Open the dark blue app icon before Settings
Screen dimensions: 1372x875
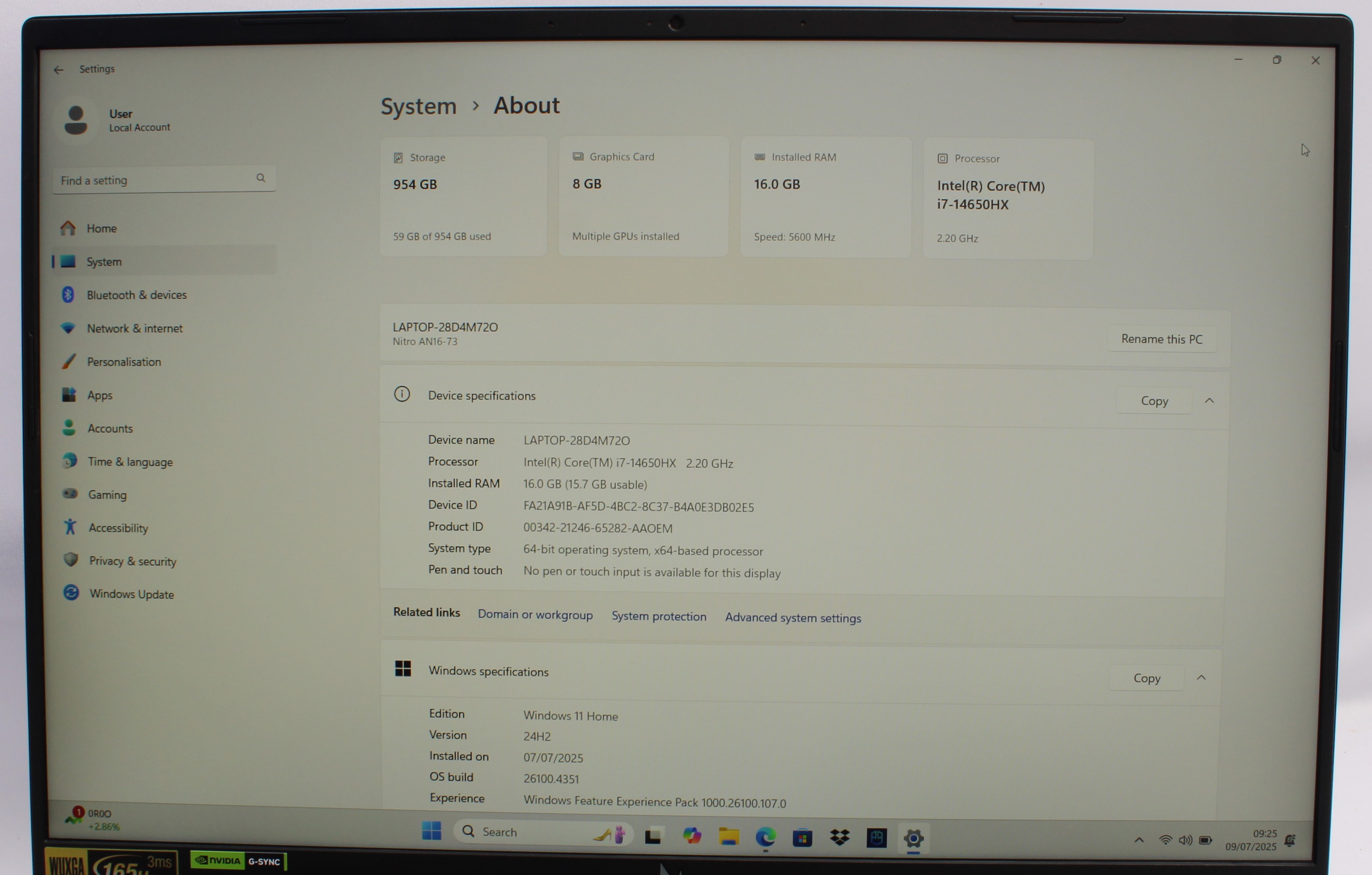(876, 838)
